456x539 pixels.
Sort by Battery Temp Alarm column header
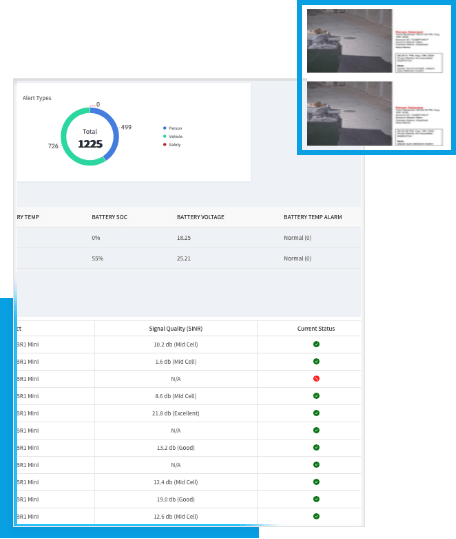pyautogui.click(x=313, y=217)
